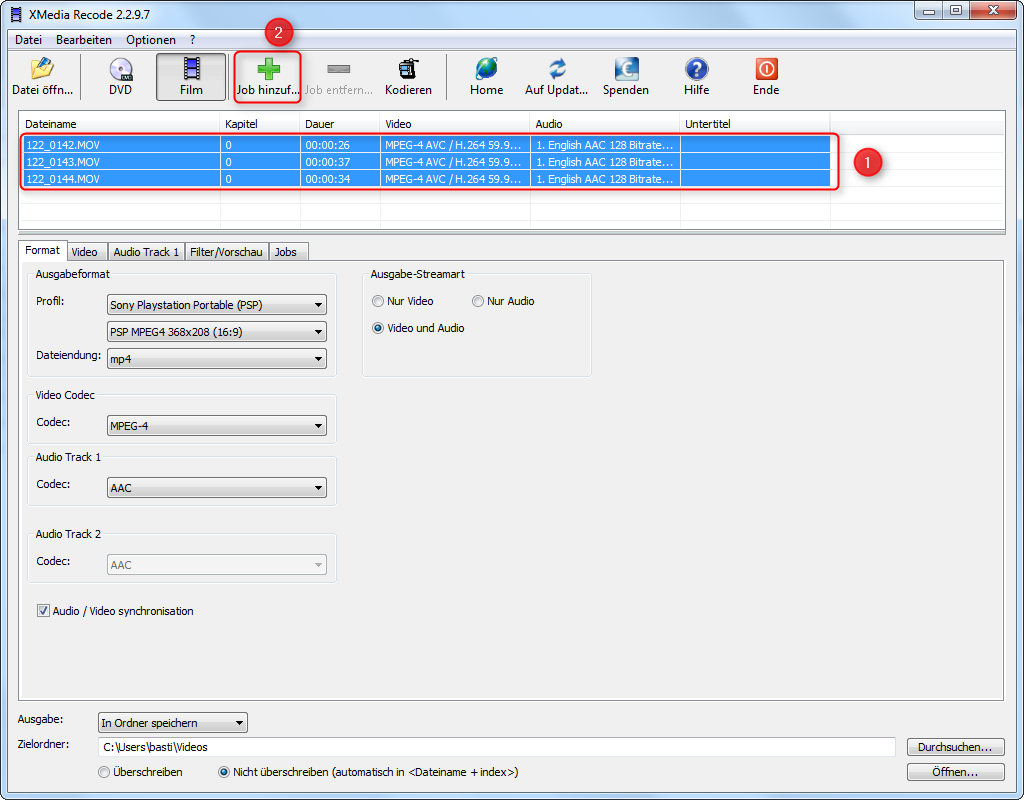Image resolution: width=1024 pixels, height=800 pixels.
Task: Open the Home globe icon
Action: [x=486, y=70]
